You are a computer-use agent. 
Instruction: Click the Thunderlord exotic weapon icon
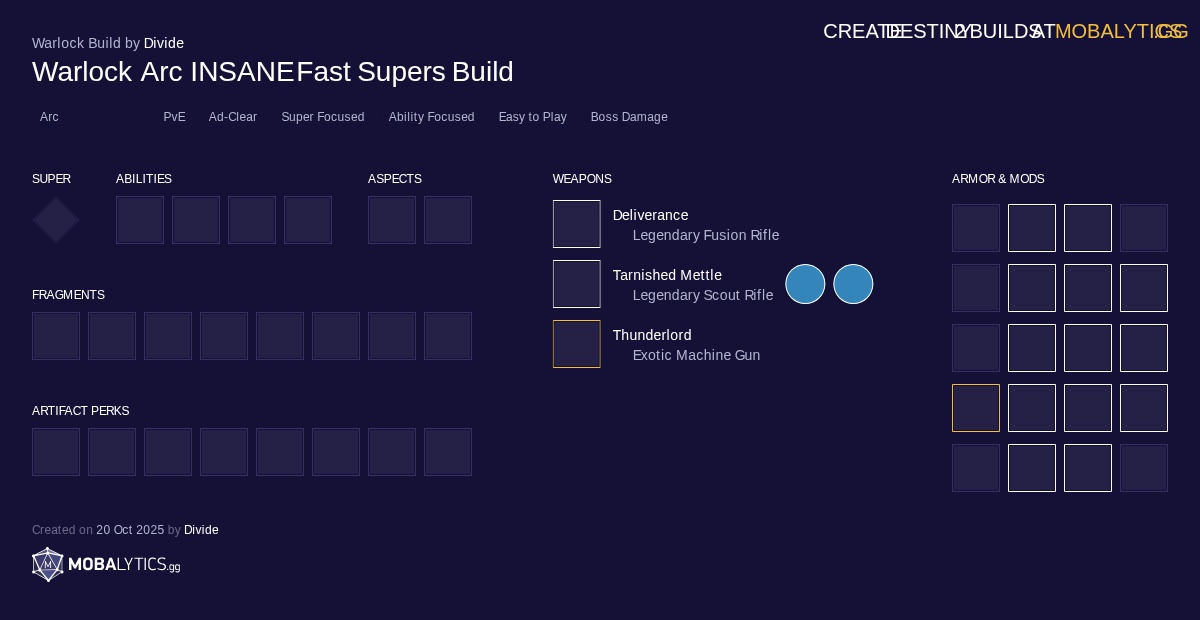(577, 344)
